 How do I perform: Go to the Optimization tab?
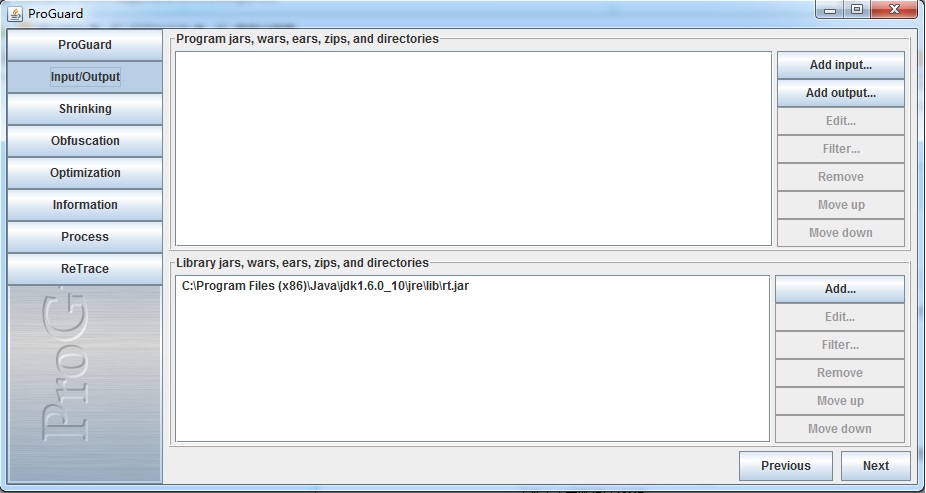tap(84, 172)
